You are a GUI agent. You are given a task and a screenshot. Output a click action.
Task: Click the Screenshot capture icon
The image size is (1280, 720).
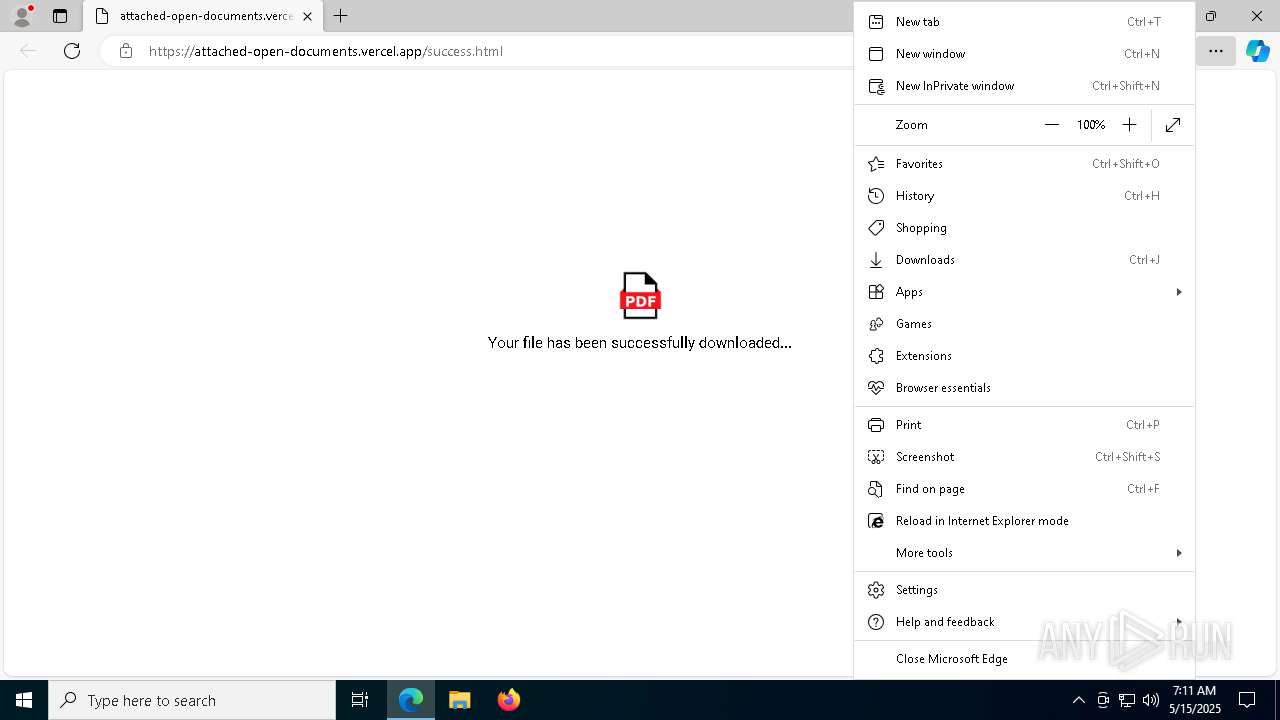coord(876,457)
